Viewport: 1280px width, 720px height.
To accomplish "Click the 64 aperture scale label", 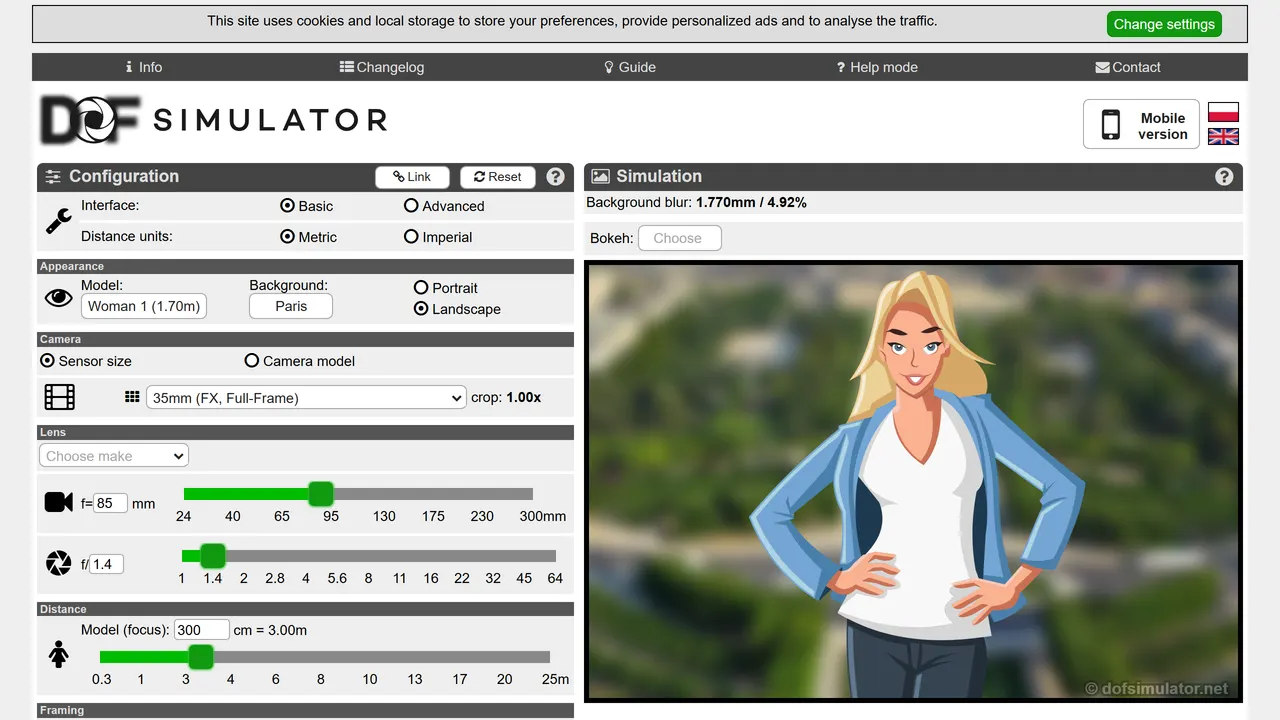I will [555, 578].
